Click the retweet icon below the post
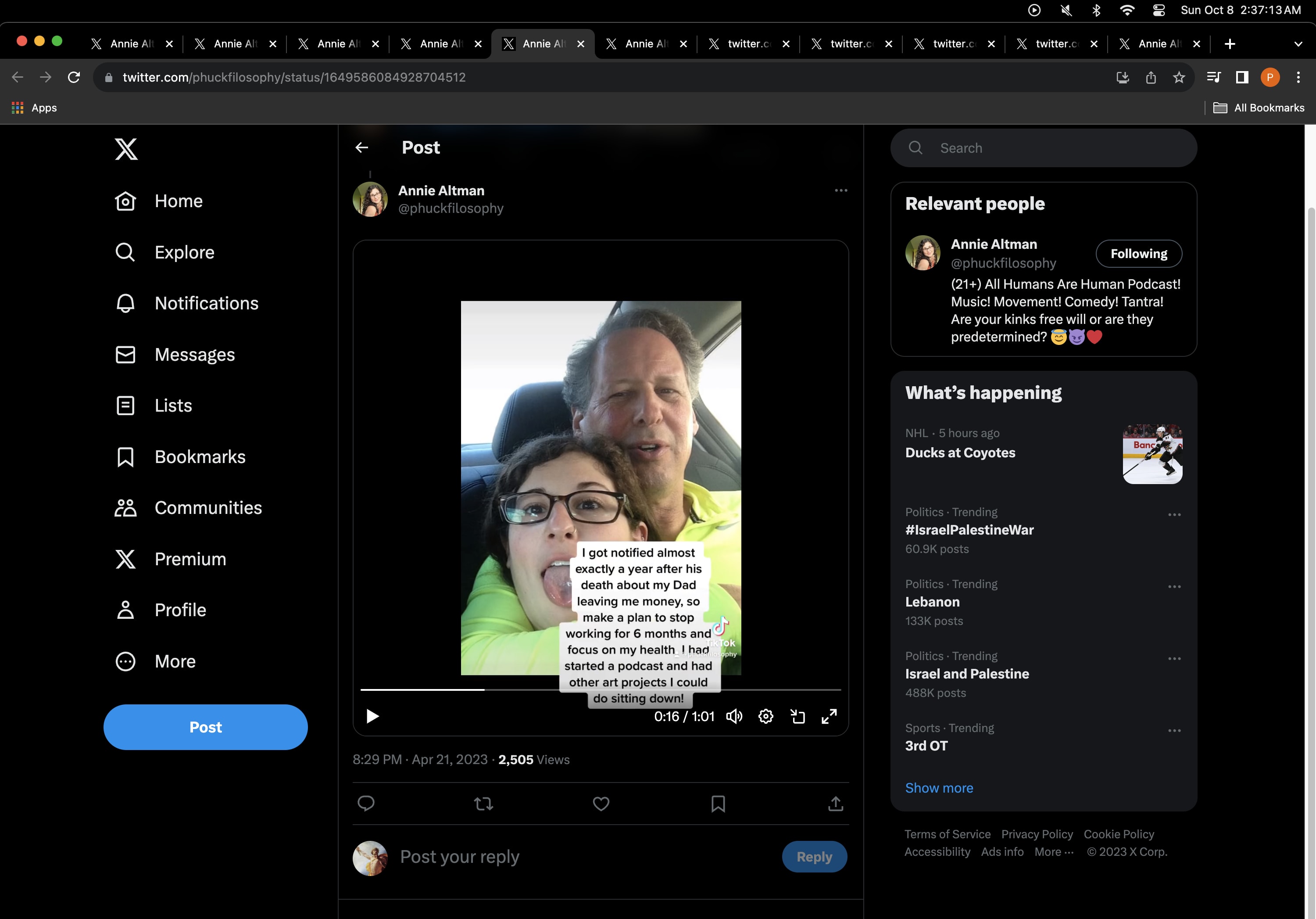 coord(483,804)
